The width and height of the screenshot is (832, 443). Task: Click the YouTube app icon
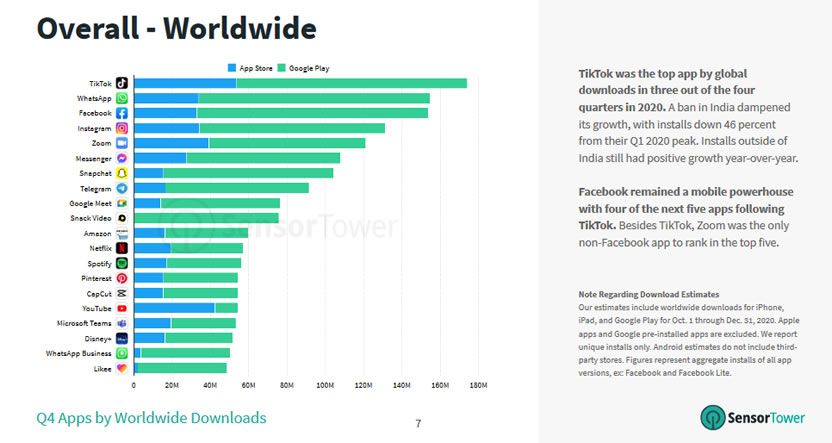pyautogui.click(x=122, y=308)
